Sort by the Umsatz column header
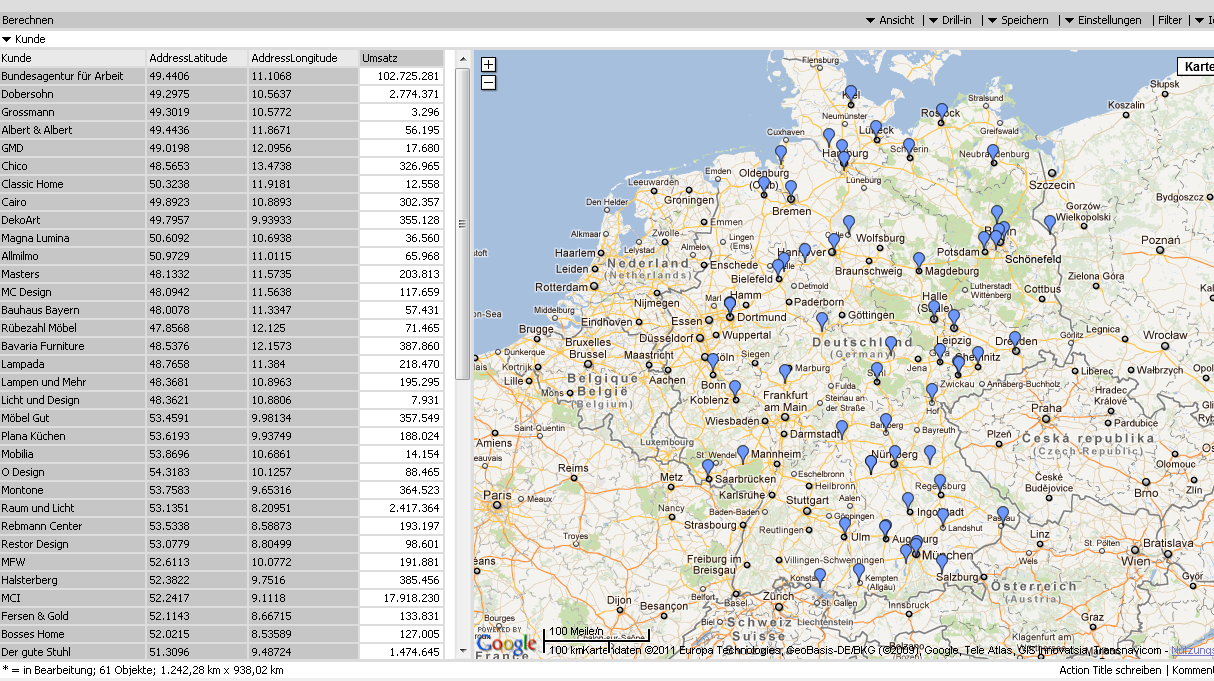 coord(400,58)
